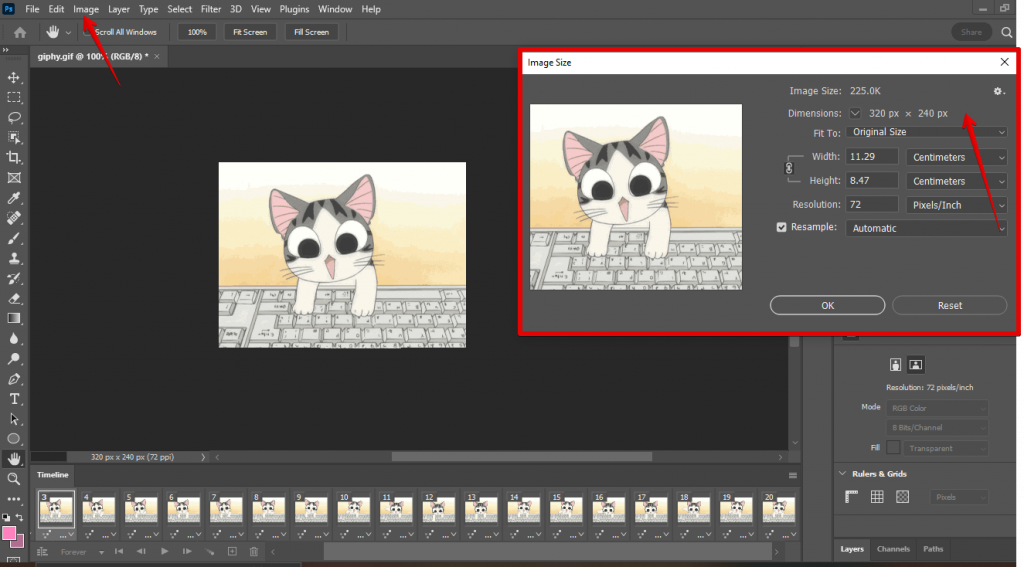Screen dimensions: 1024x567
Task: Select the Lasso tool
Action: pos(14,118)
